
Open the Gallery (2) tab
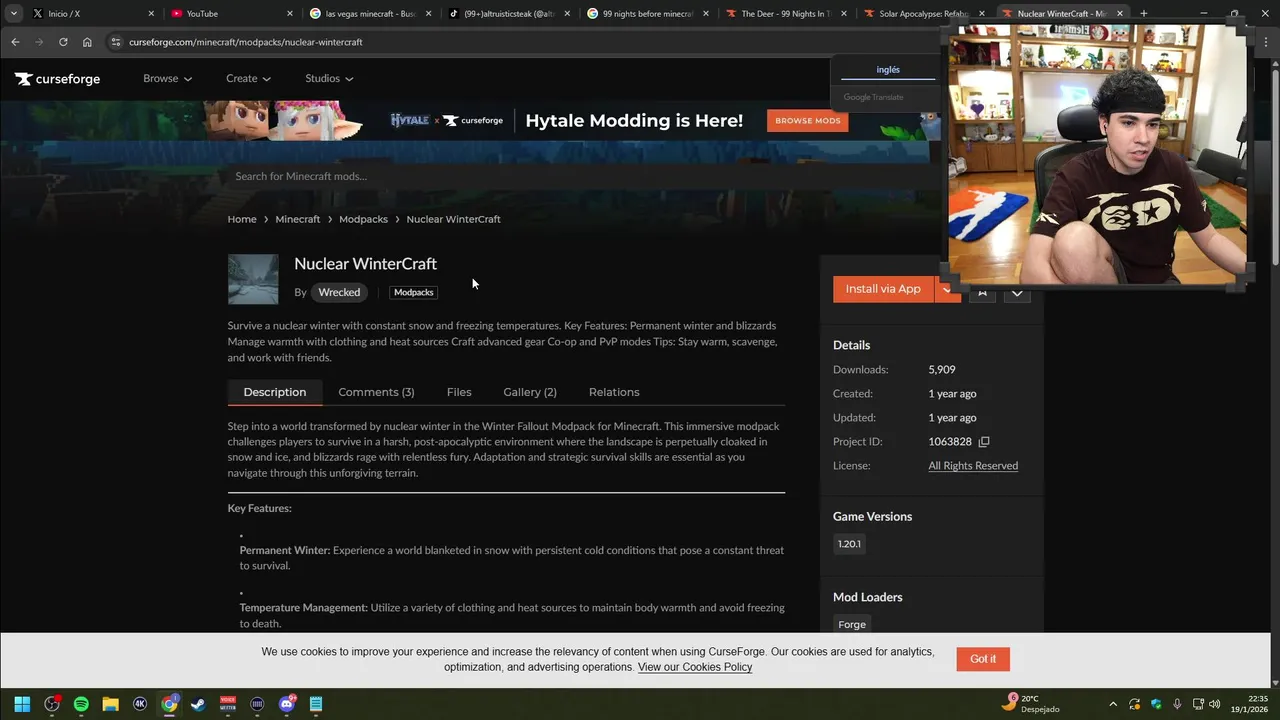click(x=530, y=392)
